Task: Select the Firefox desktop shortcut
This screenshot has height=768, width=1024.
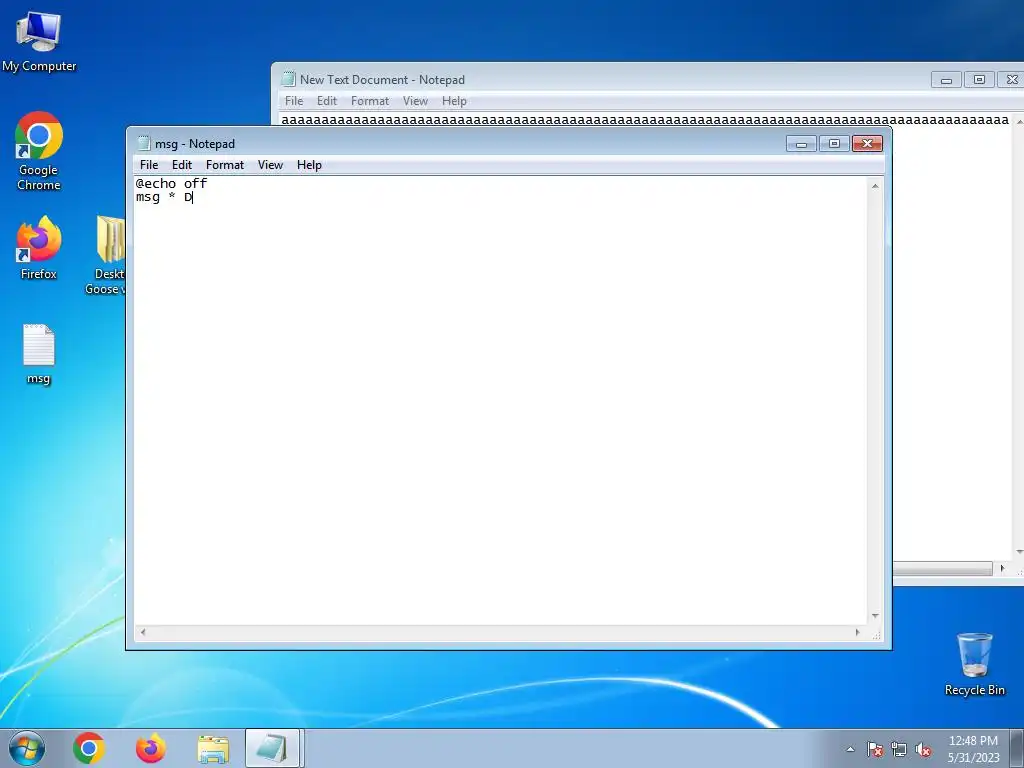Action: pyautogui.click(x=39, y=248)
